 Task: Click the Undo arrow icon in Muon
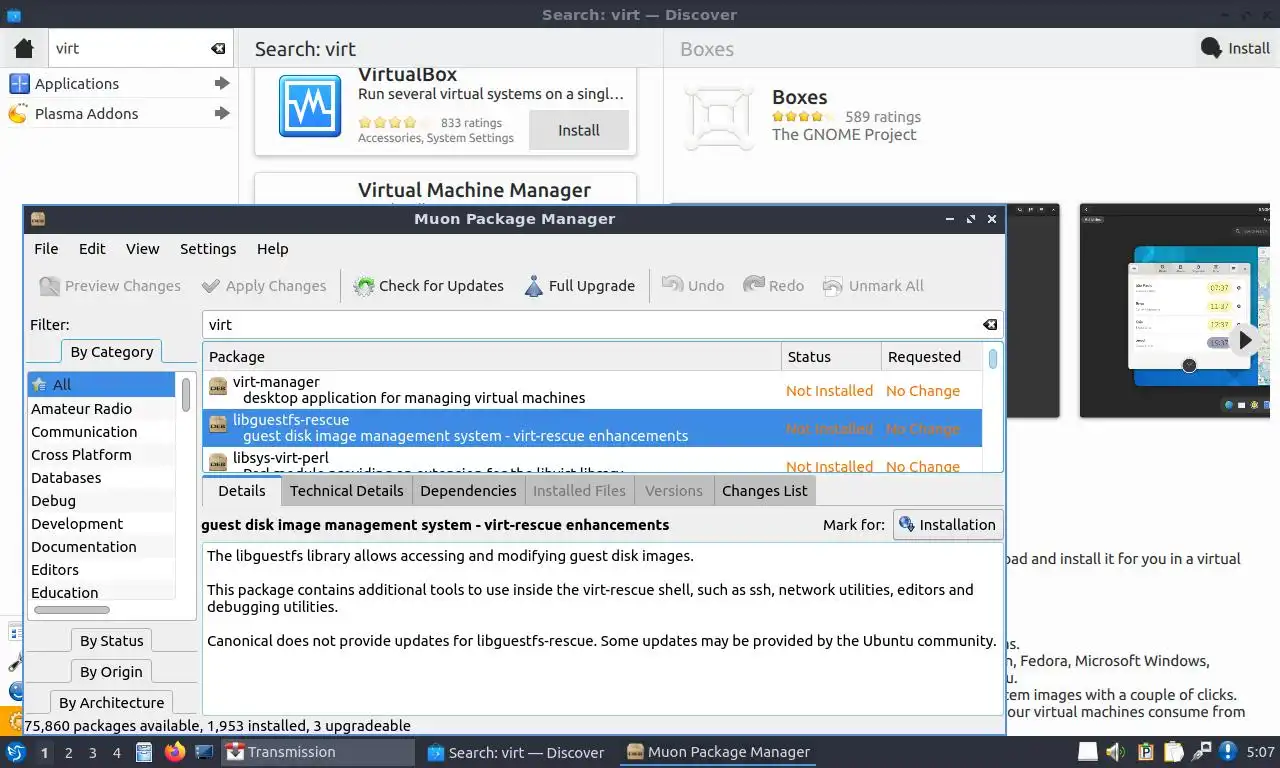click(672, 286)
